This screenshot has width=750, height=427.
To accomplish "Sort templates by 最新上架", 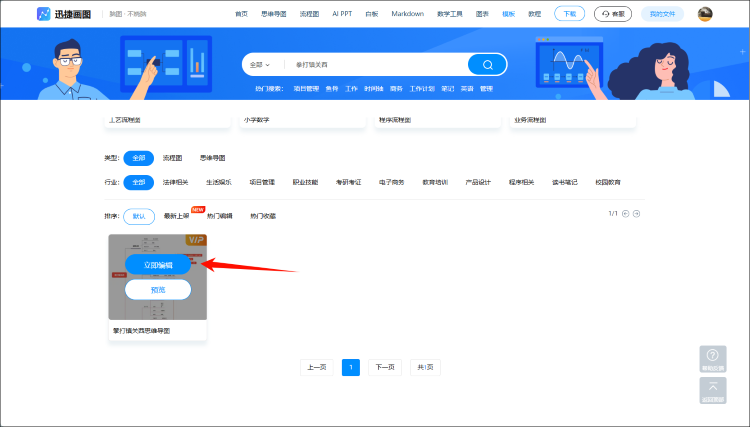I will 176,217.
